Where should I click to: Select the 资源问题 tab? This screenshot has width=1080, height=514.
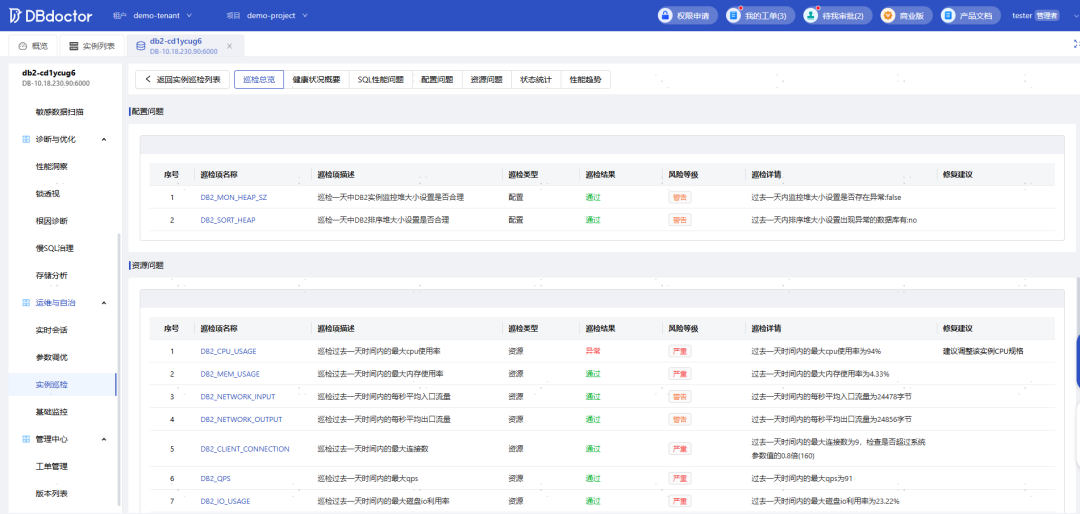pos(486,80)
